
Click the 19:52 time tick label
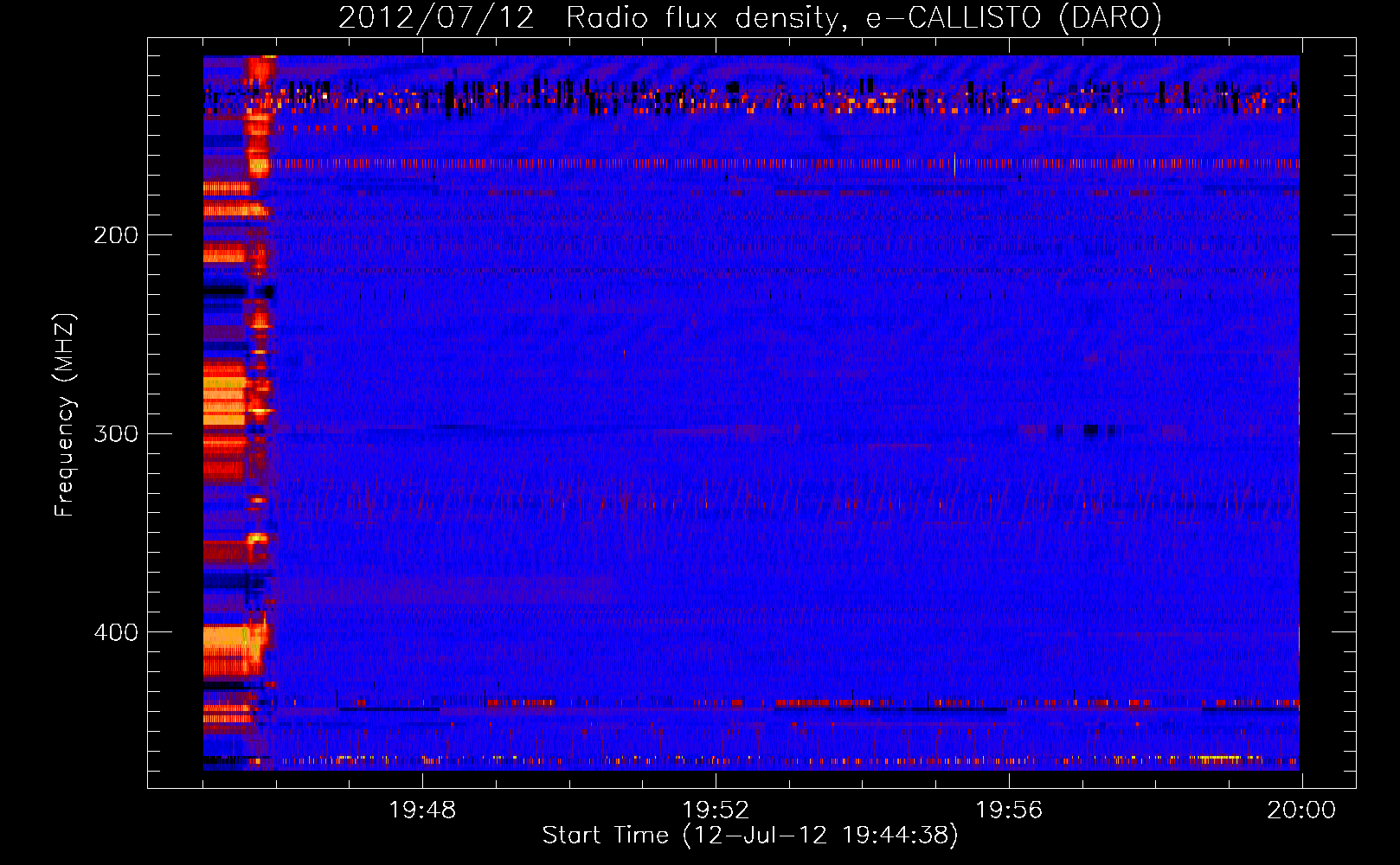716,811
